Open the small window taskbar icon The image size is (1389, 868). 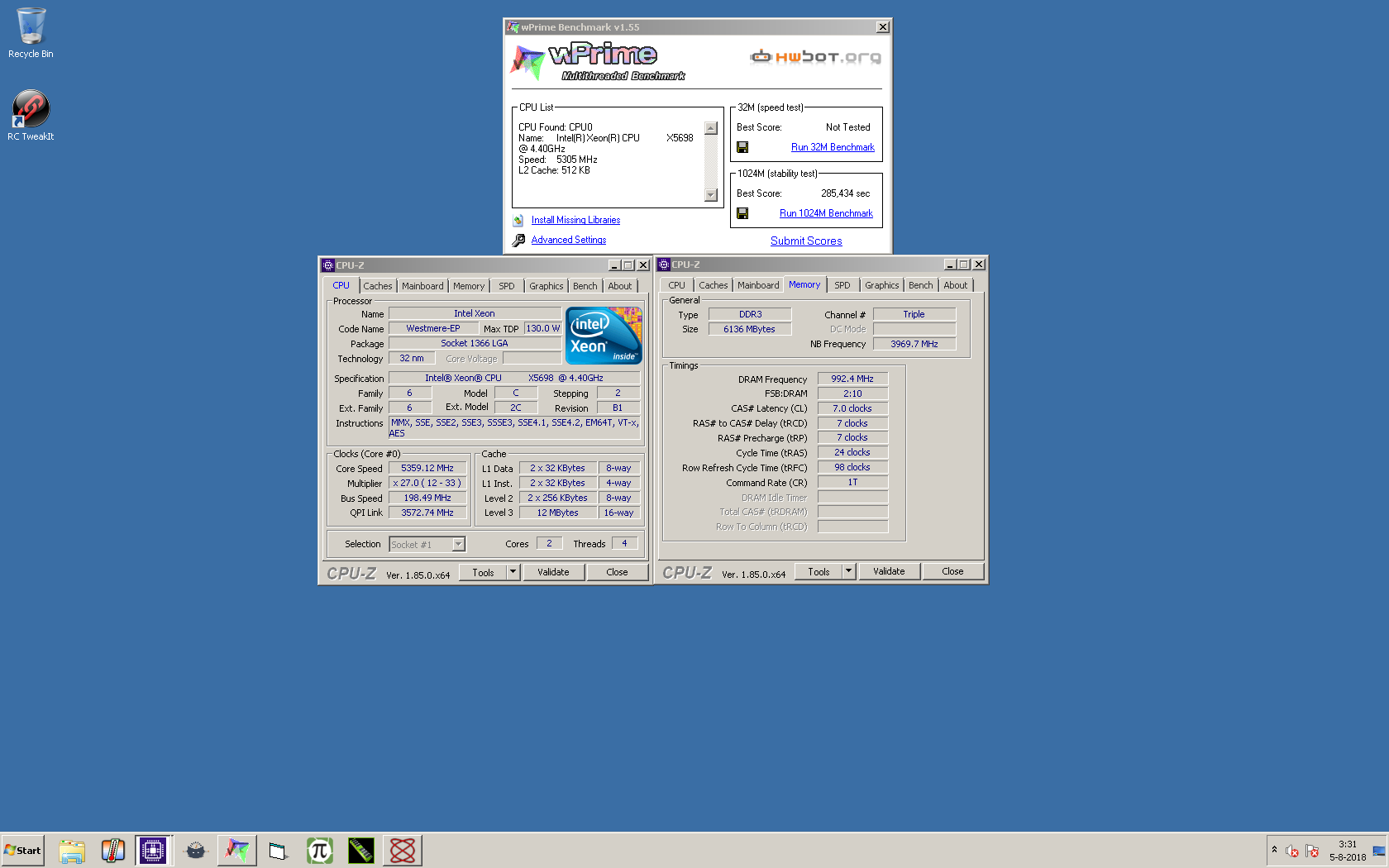coord(278,850)
